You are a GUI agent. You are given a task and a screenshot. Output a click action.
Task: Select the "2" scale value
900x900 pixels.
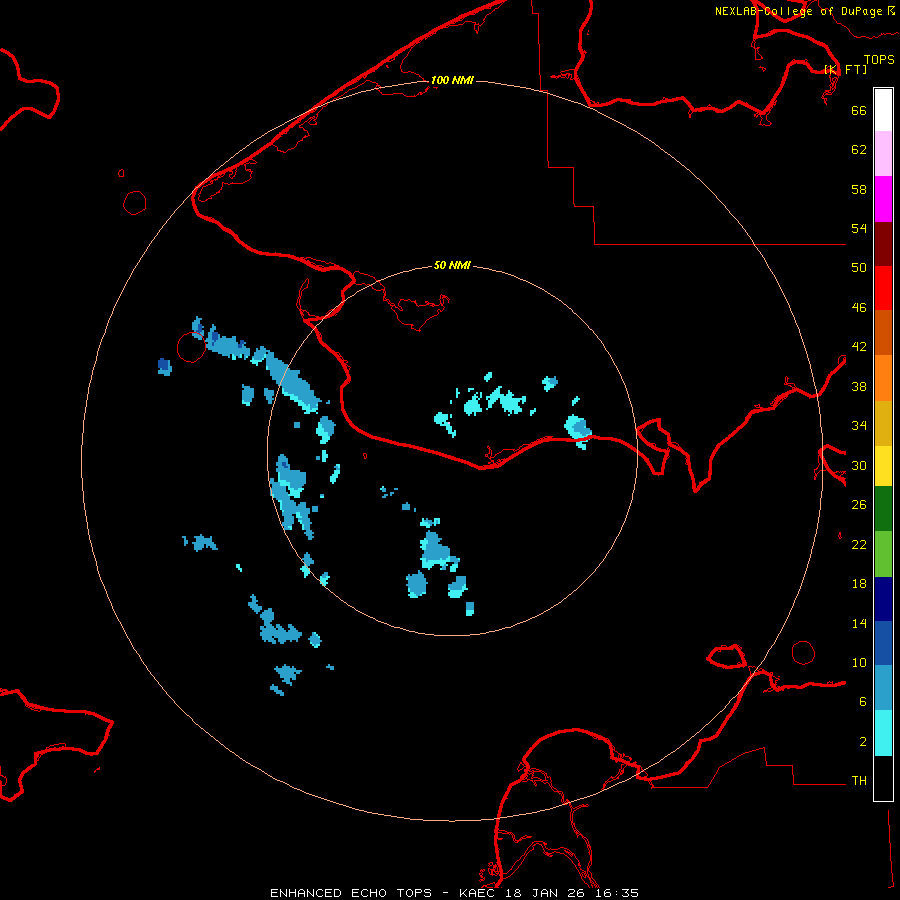(863, 742)
